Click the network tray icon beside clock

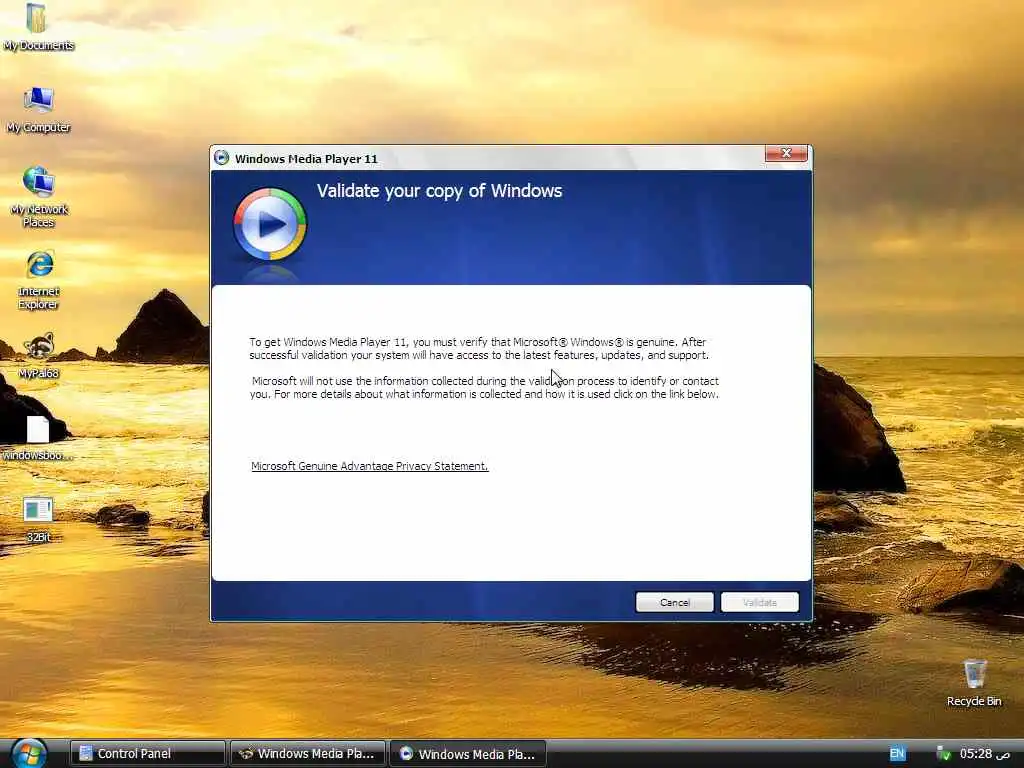944,754
